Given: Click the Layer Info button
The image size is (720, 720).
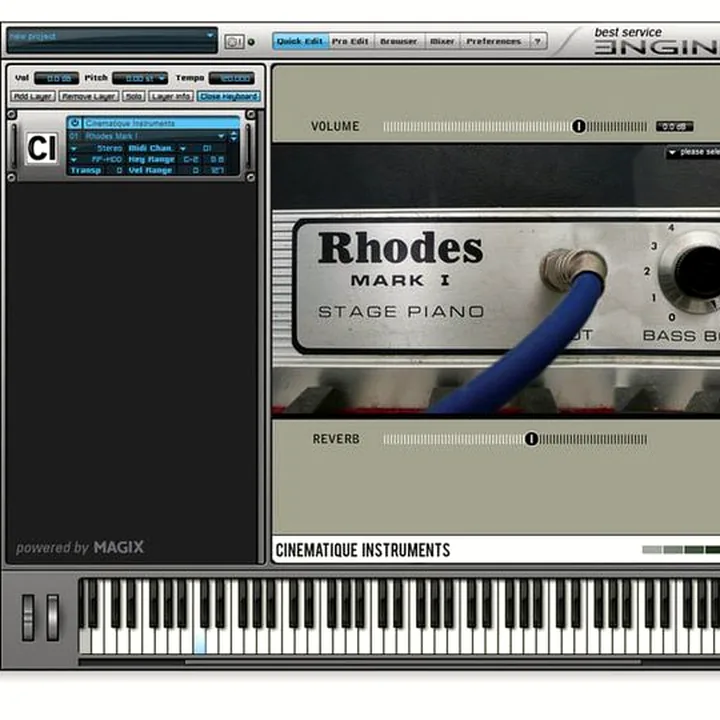Looking at the screenshot, I should click(x=171, y=96).
